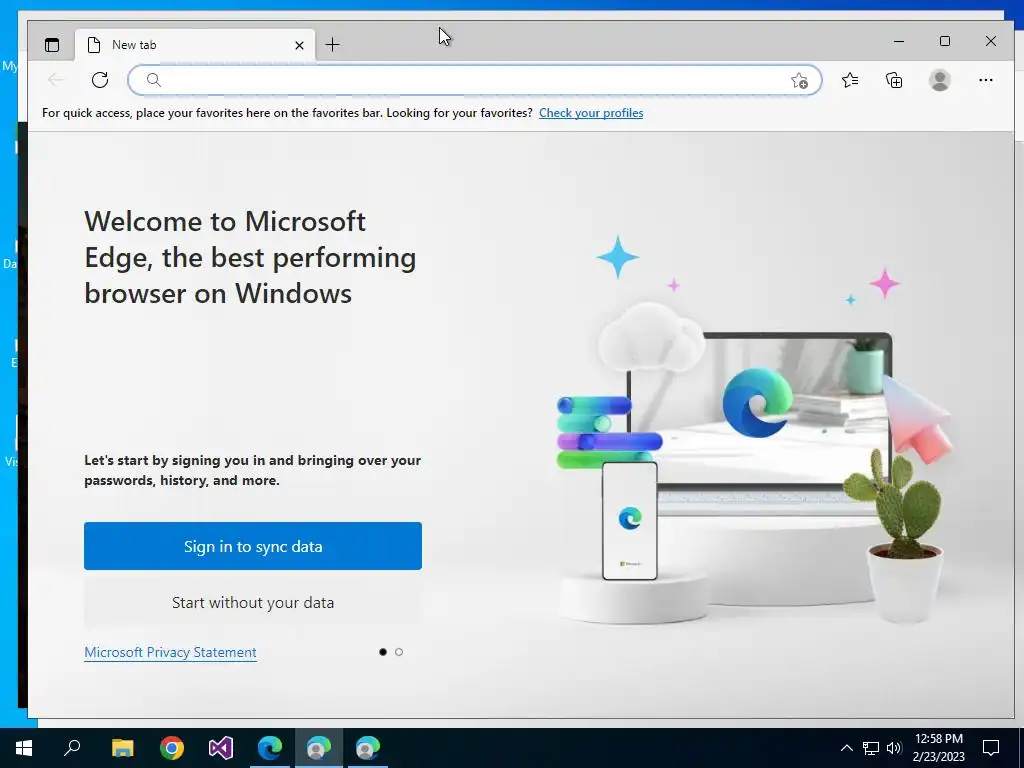This screenshot has width=1024, height=768.
Task: Focus the address bar search field
Action: click(475, 80)
